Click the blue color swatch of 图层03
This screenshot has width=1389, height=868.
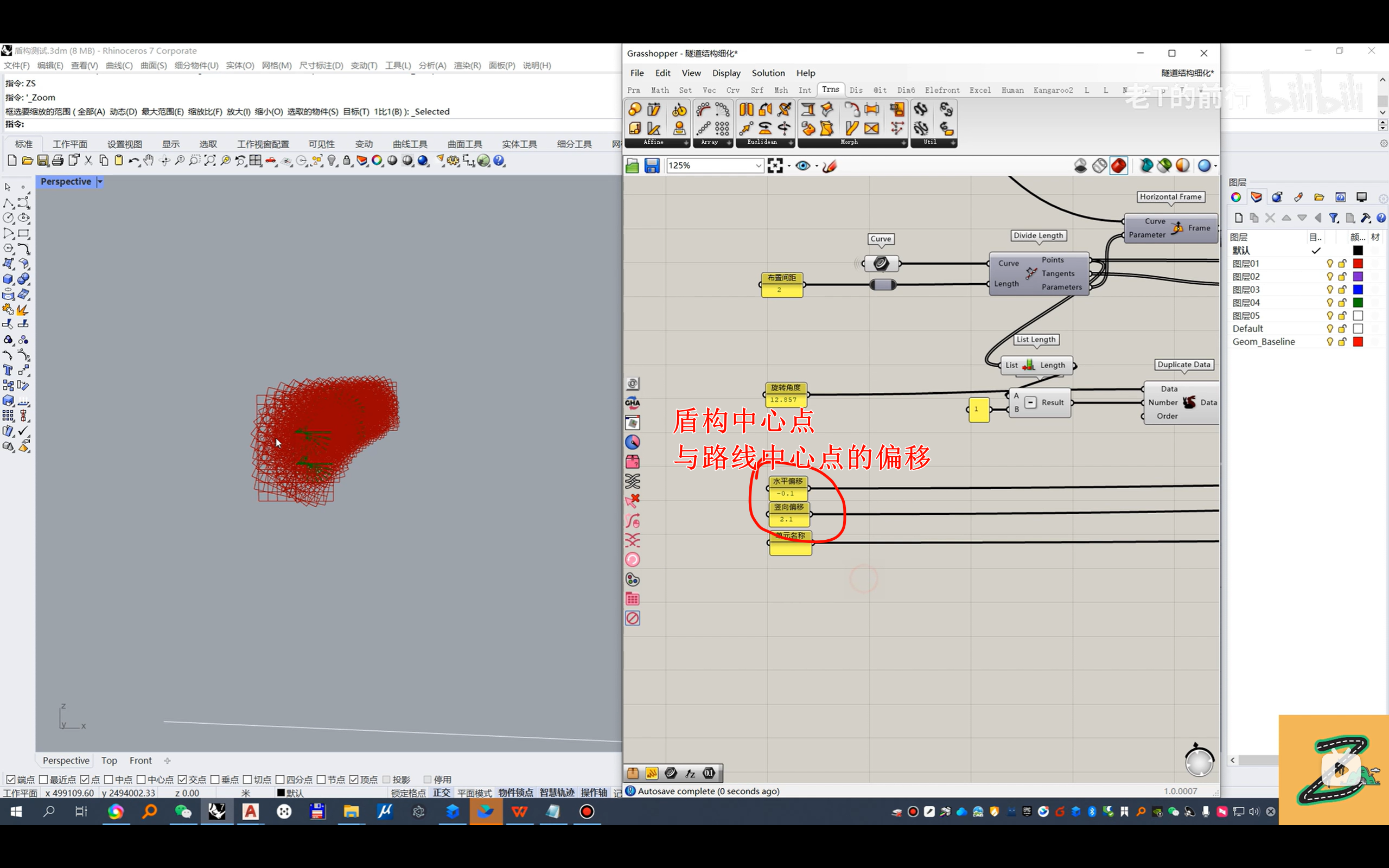[1358, 289]
